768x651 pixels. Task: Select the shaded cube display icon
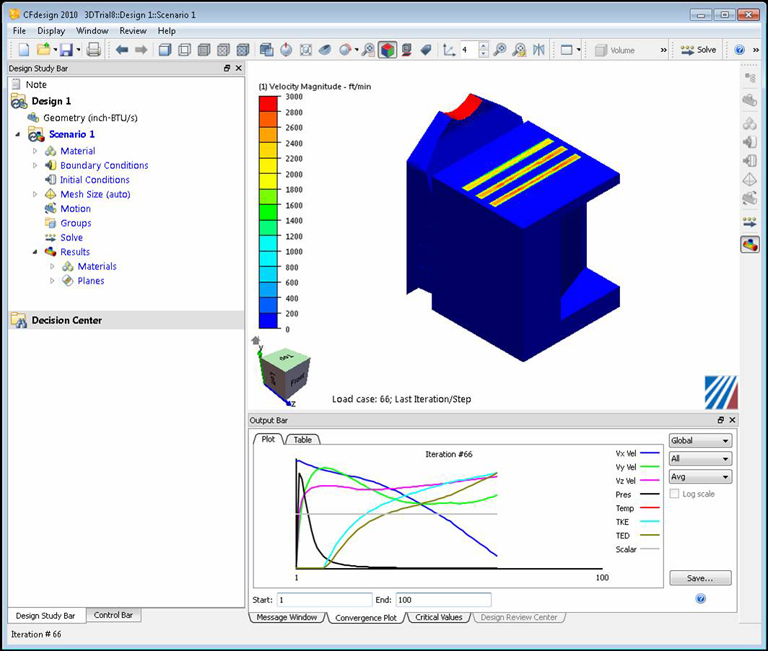tap(165, 50)
